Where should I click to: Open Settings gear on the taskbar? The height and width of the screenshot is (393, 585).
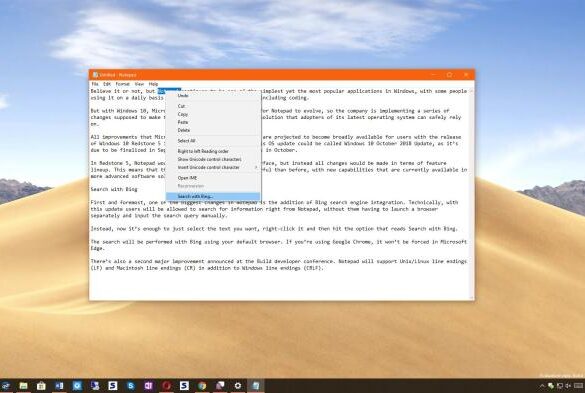tap(238, 386)
